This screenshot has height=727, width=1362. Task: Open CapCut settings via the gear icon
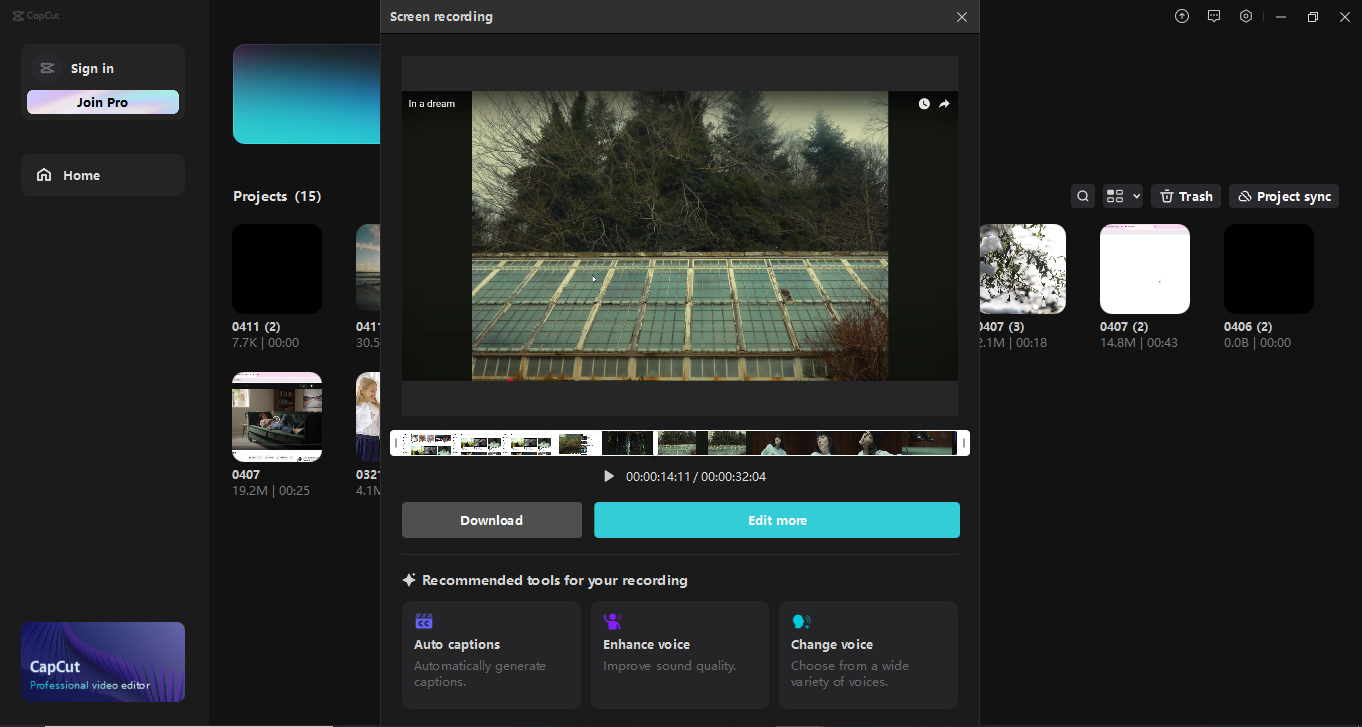[x=1245, y=16]
